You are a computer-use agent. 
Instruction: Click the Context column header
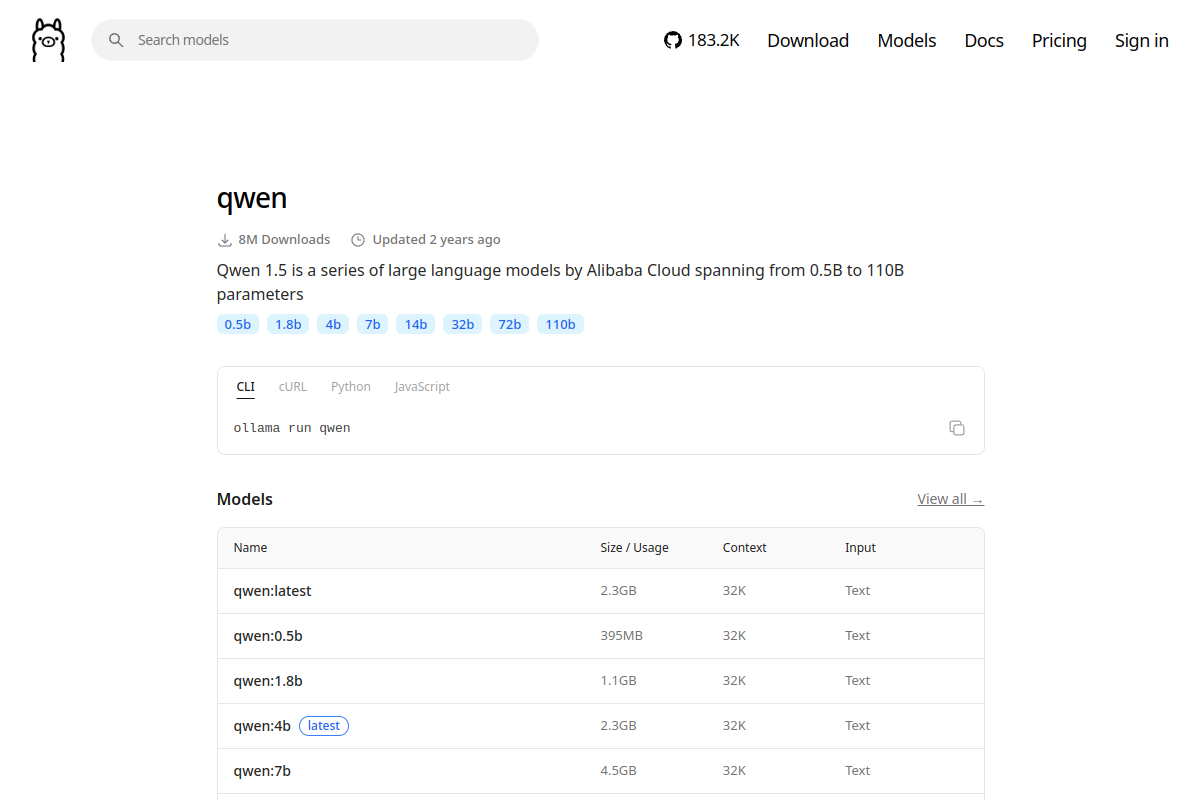point(745,548)
